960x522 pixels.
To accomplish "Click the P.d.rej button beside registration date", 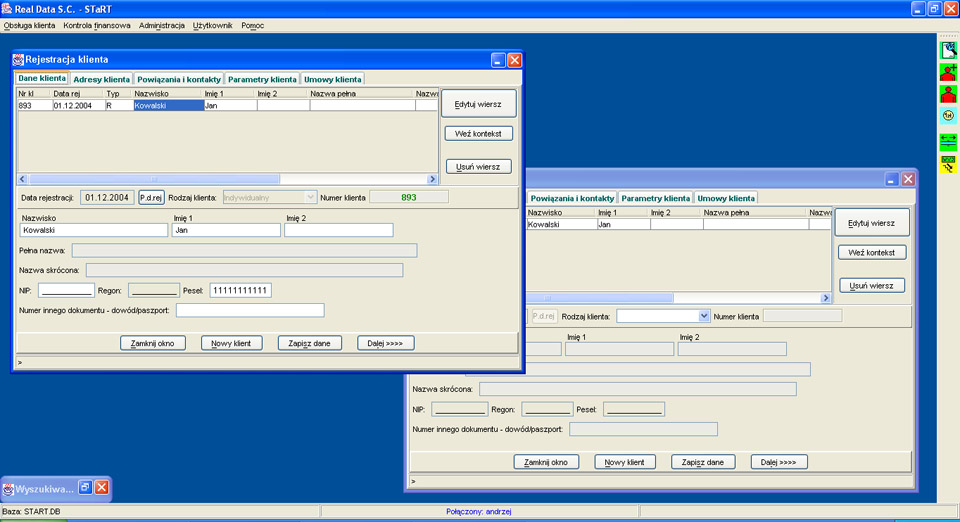I will [151, 198].
